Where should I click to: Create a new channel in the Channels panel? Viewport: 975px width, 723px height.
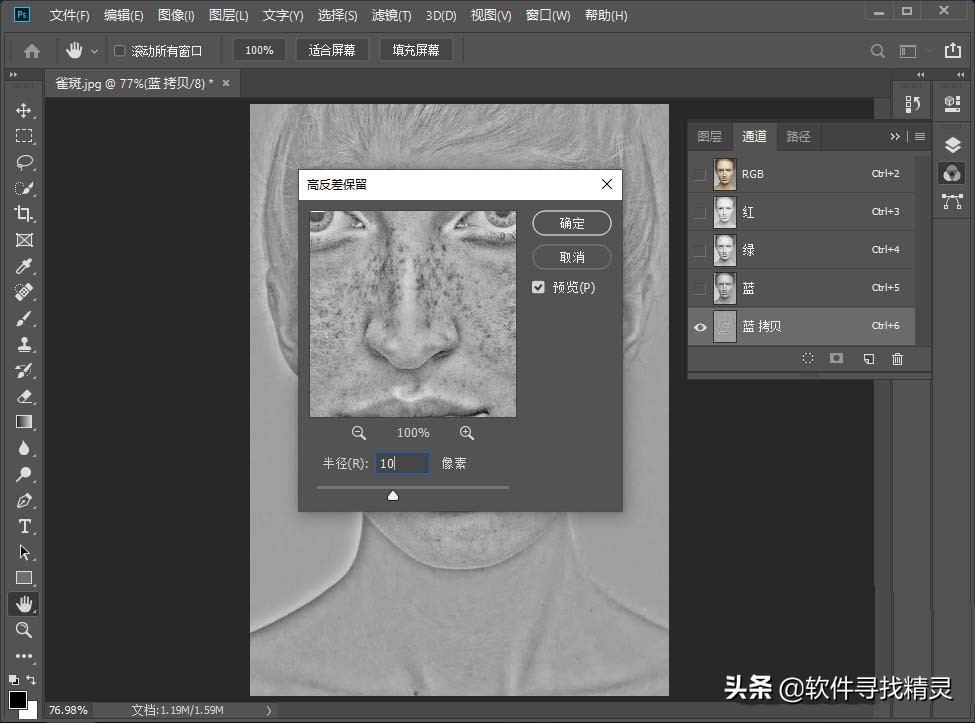click(867, 358)
